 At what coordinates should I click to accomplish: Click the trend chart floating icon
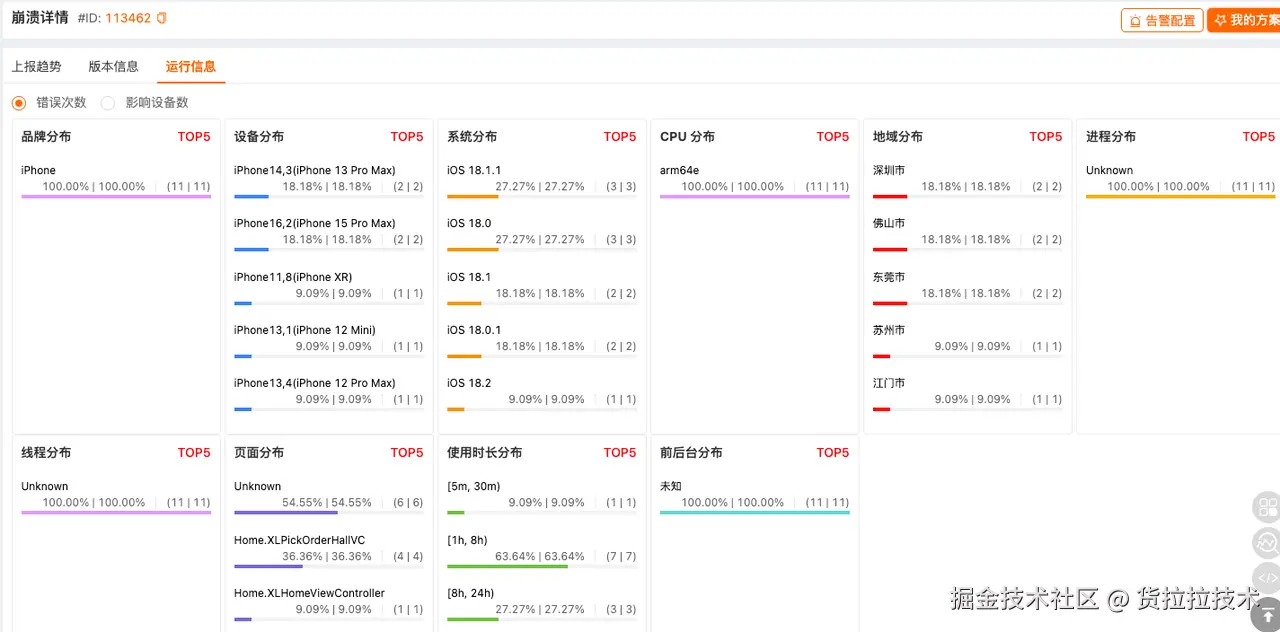point(1267,543)
